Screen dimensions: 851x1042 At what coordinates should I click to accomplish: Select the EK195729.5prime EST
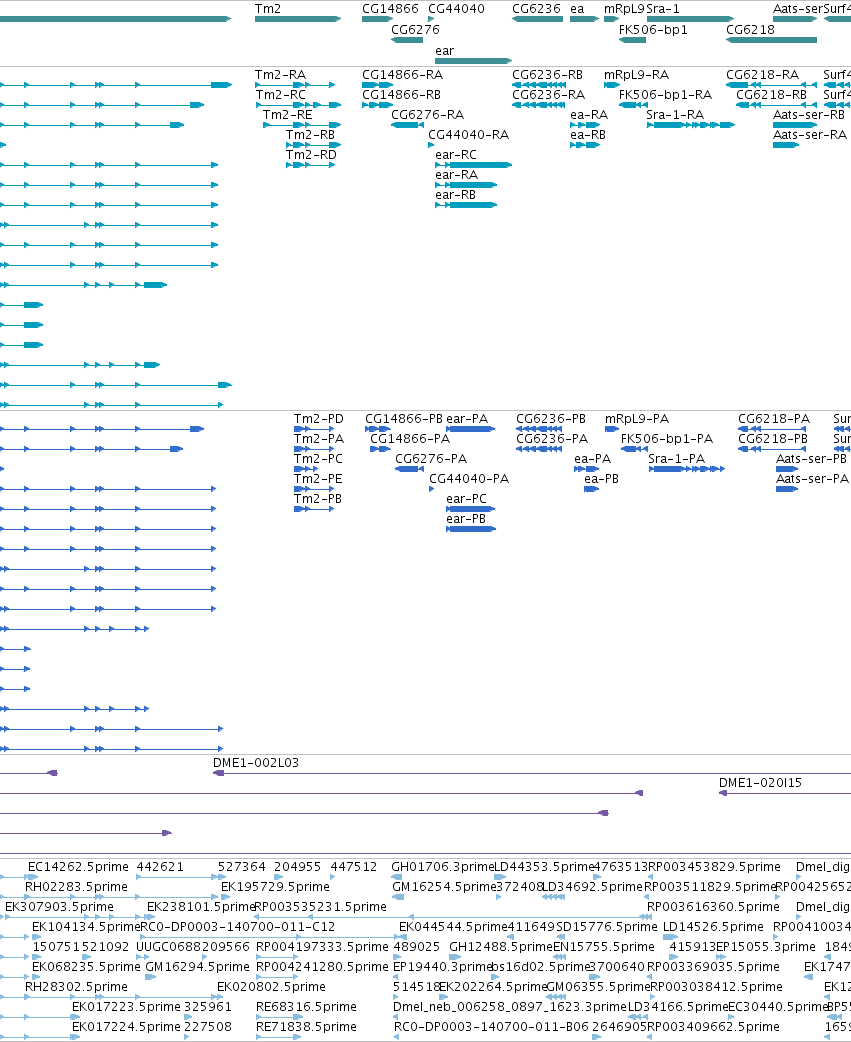[225, 898]
